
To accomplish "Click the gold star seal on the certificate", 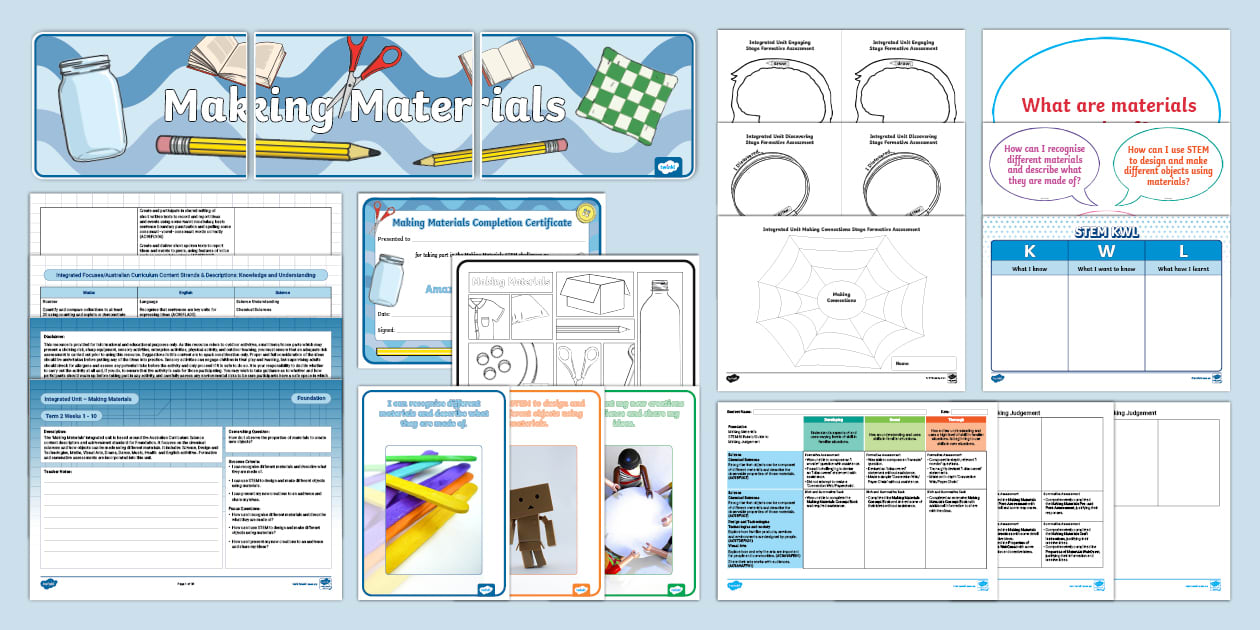I will 587,211.
